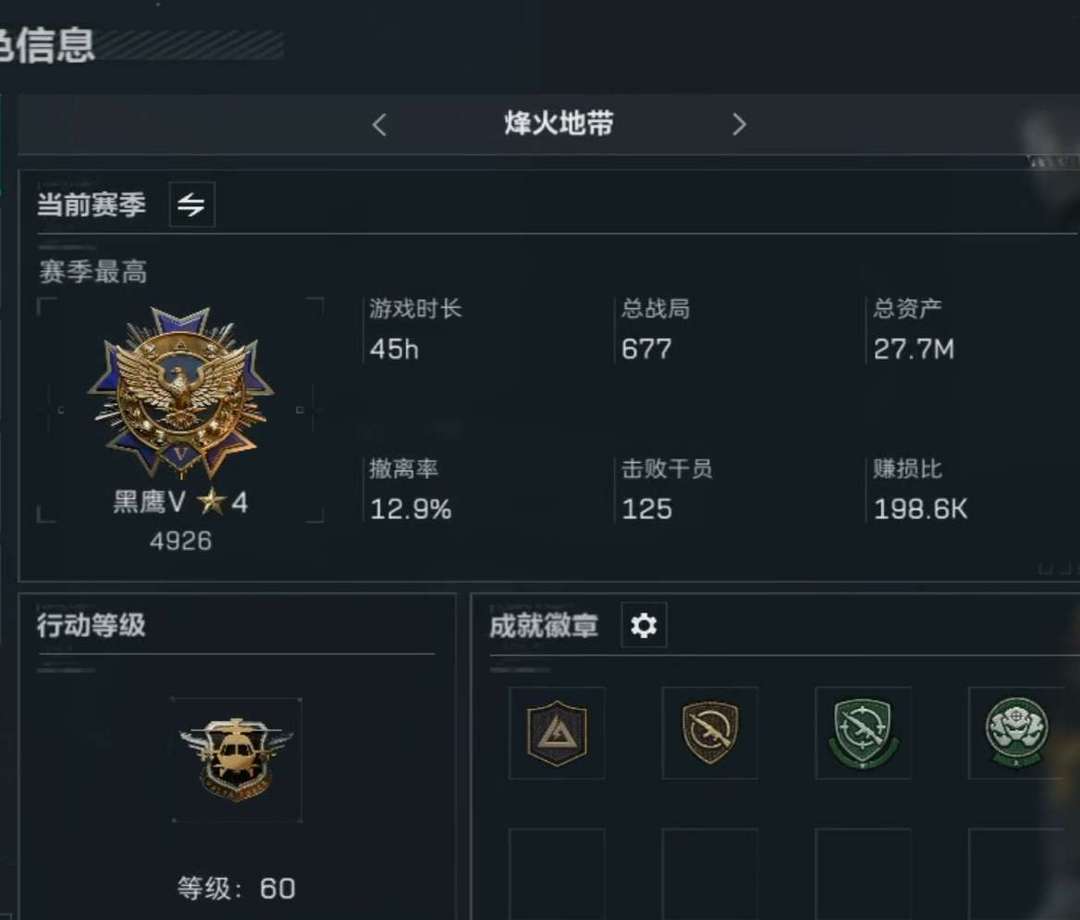Toggle the current season swap arrows
Image resolution: width=1080 pixels, height=920 pixels.
tap(192, 205)
